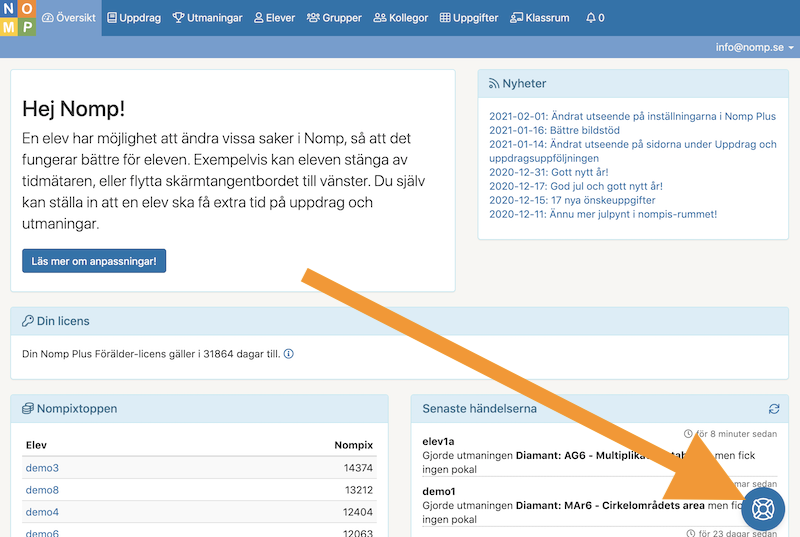Open the Översikt tab
Image resolution: width=800 pixels, height=537 pixels.
pyautogui.click(x=69, y=18)
